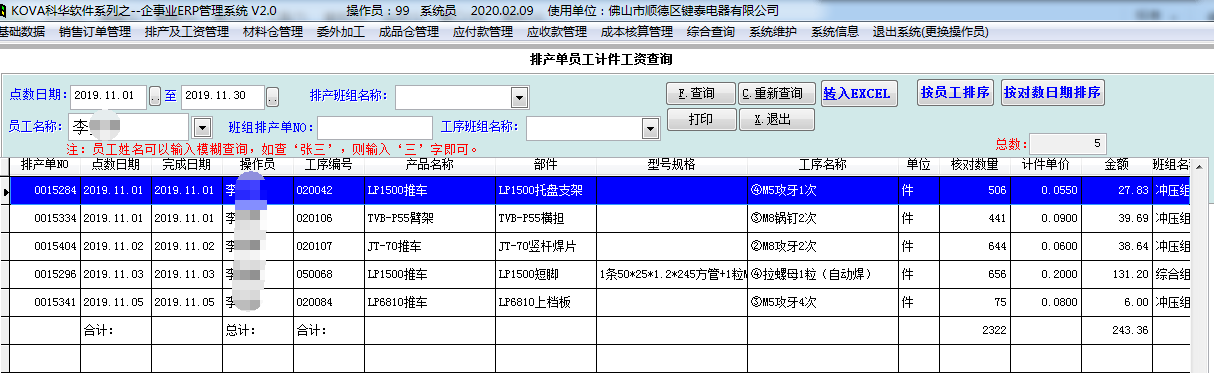Image resolution: width=1214 pixels, height=373 pixels.
Task: Click the 型号规格 column header
Action: pos(671,164)
